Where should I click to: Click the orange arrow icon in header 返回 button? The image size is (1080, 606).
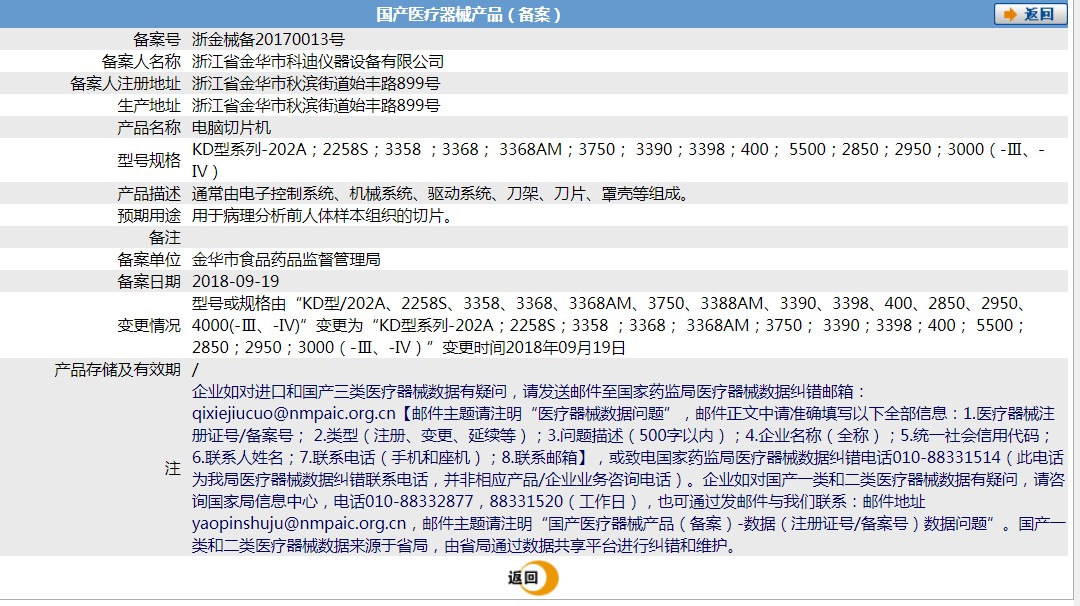tap(1010, 14)
